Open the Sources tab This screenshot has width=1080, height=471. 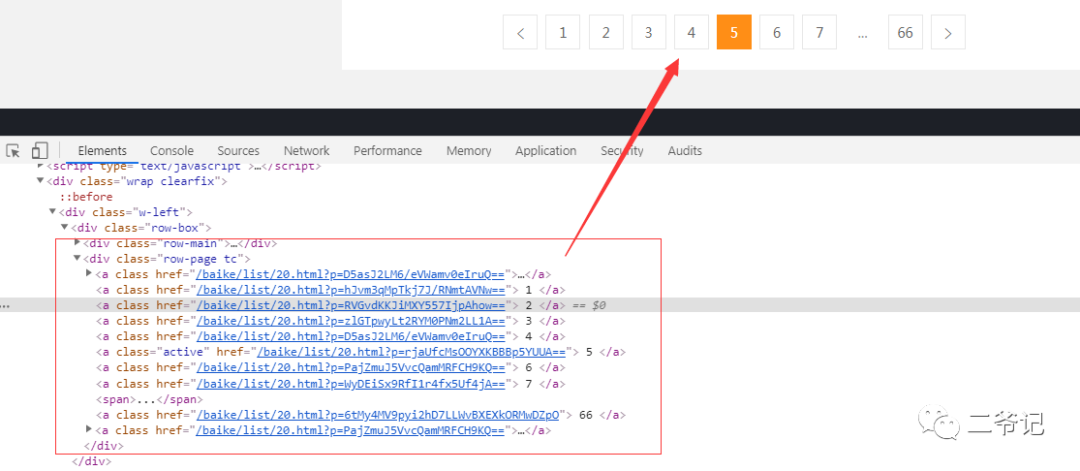[238, 151]
